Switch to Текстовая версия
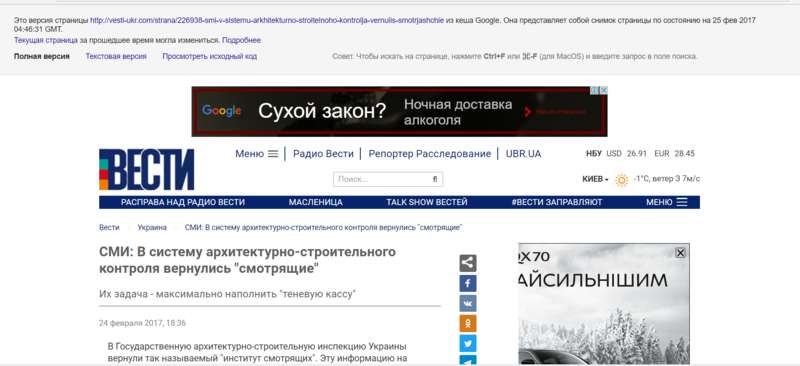This screenshot has height=366, width=800. click(116, 56)
